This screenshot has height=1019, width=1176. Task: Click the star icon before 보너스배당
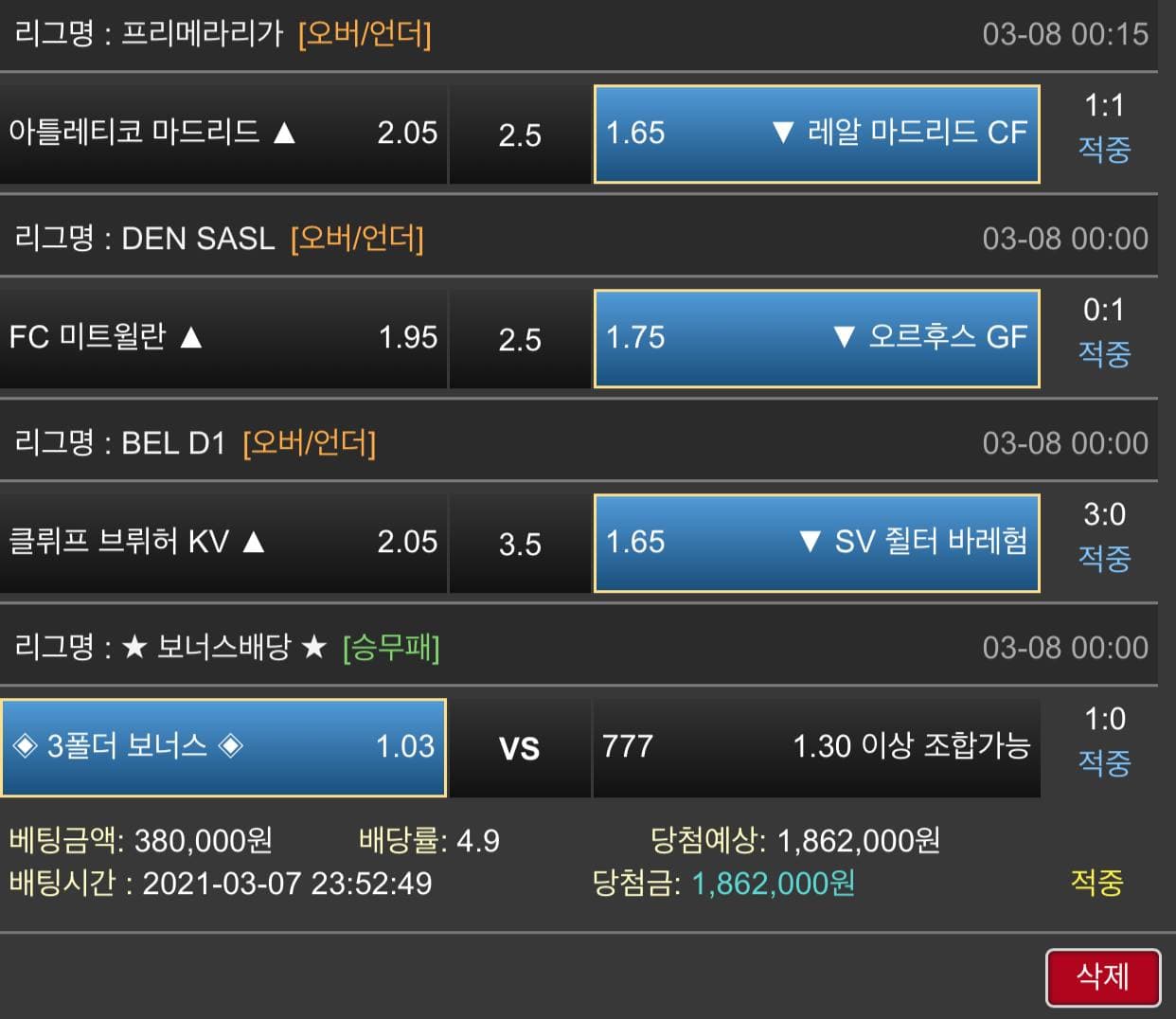135,648
